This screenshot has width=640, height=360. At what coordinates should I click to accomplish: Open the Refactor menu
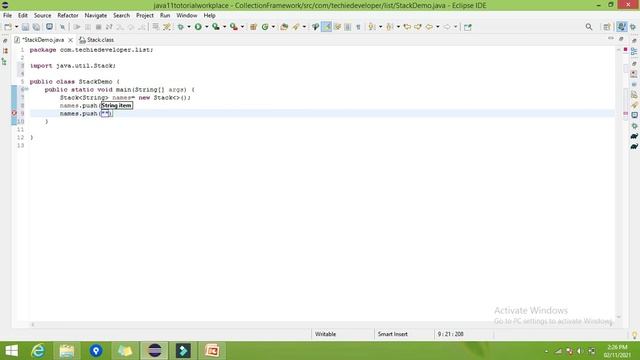[68, 16]
